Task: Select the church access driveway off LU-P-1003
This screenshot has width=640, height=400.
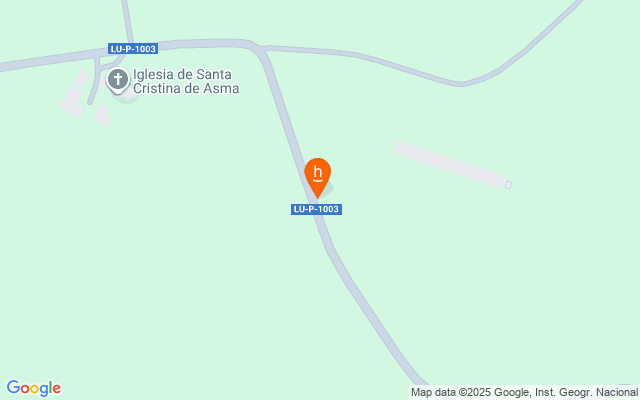Action: click(x=94, y=80)
